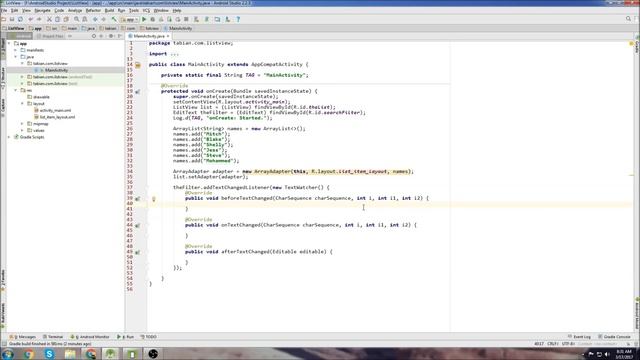Open Chrome from the Windows taskbar

point(28,353)
